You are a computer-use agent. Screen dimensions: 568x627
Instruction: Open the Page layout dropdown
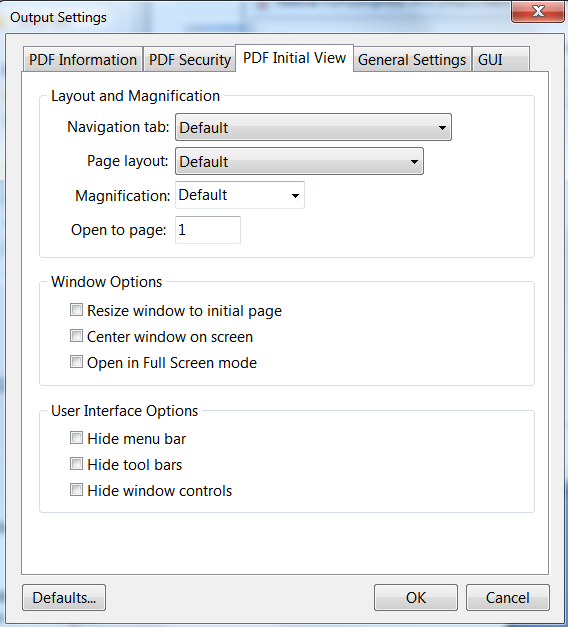click(299, 161)
